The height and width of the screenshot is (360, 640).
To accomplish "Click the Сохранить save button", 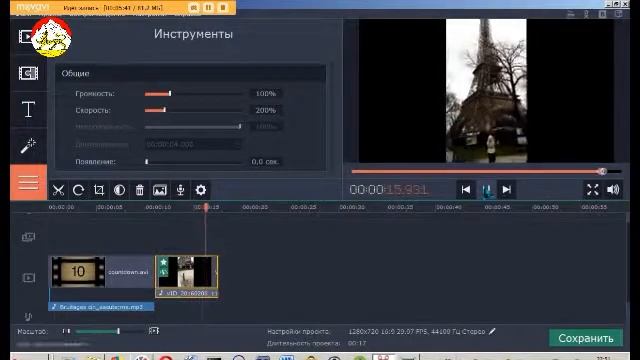I will (586, 338).
